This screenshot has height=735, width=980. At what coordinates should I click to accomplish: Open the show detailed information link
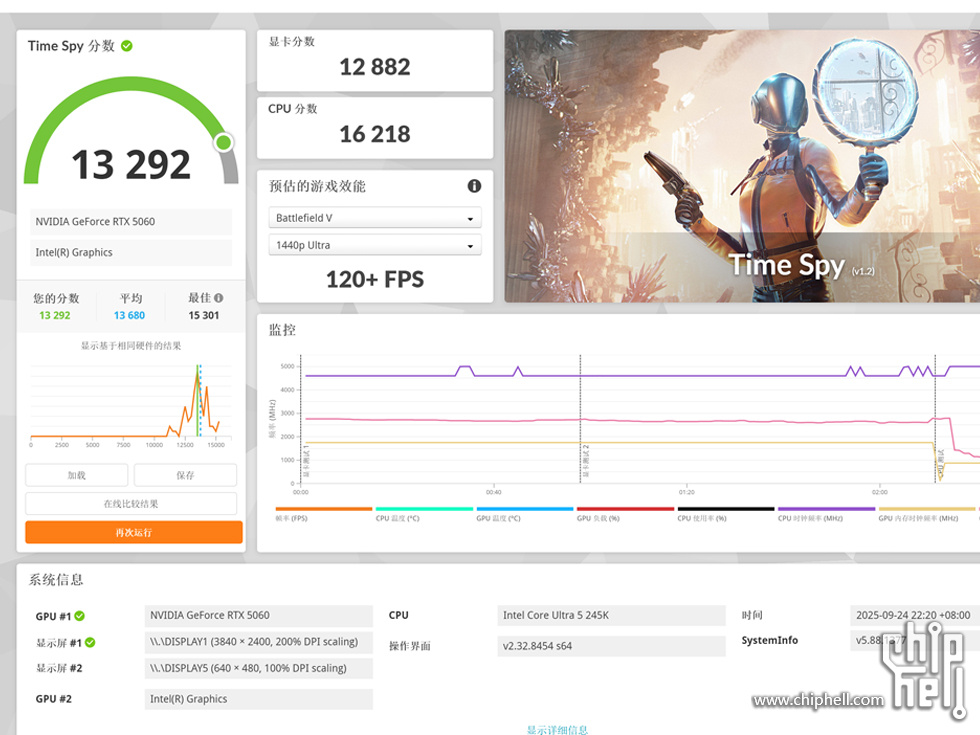point(557,729)
